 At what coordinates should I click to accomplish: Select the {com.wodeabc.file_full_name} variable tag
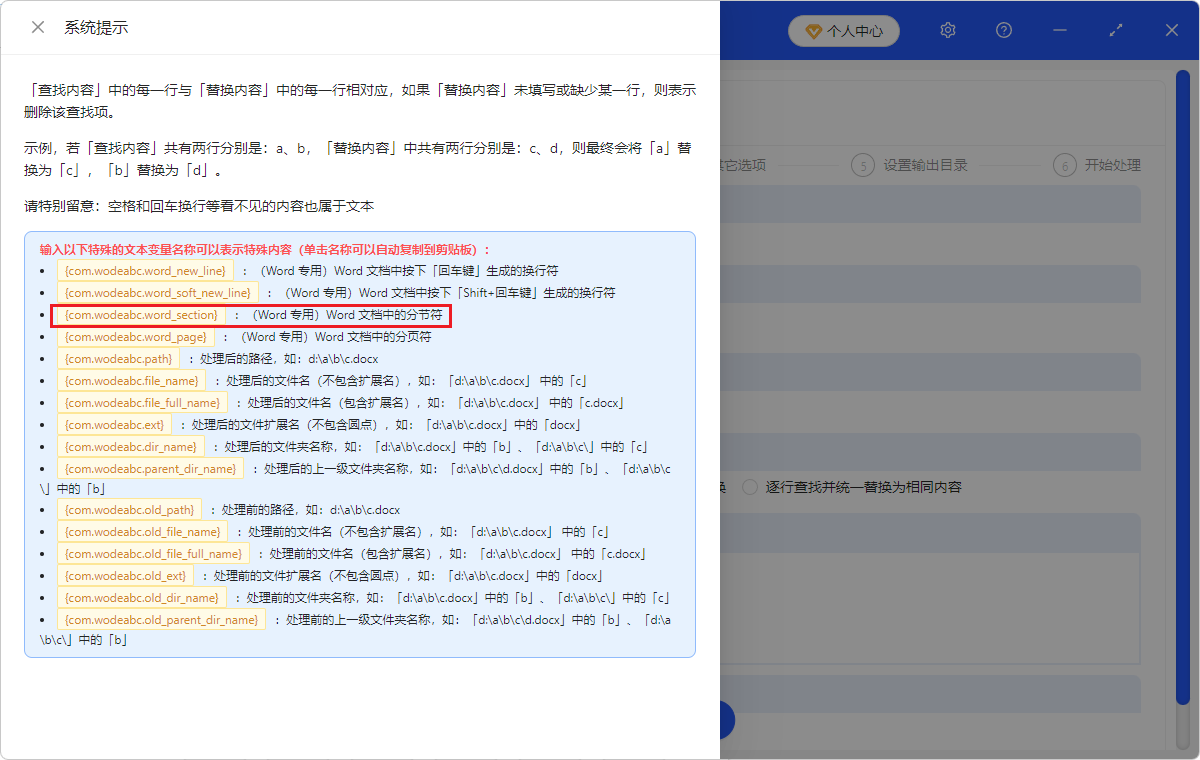tap(141, 403)
